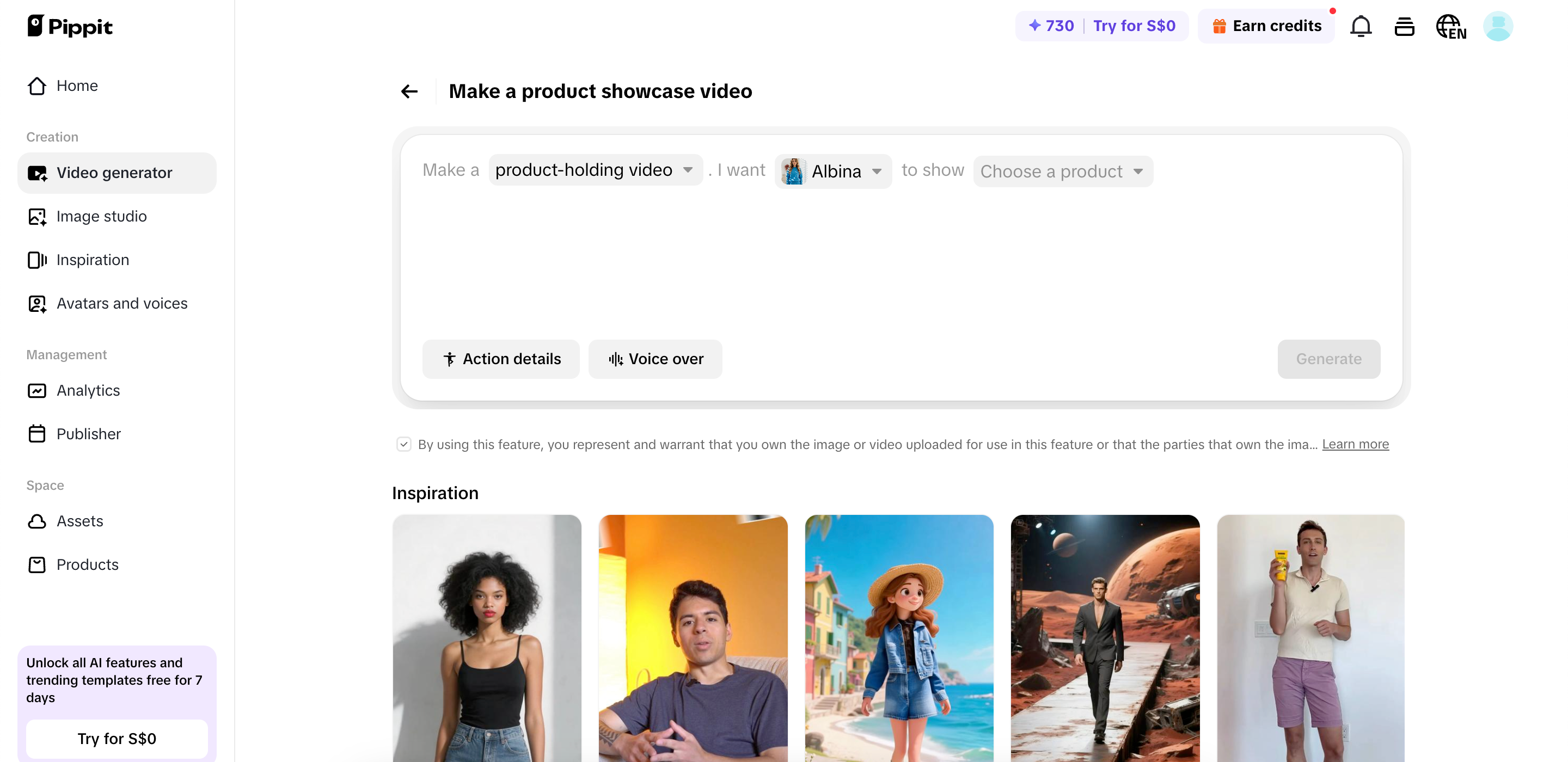Open the Voice over settings

[655, 359]
